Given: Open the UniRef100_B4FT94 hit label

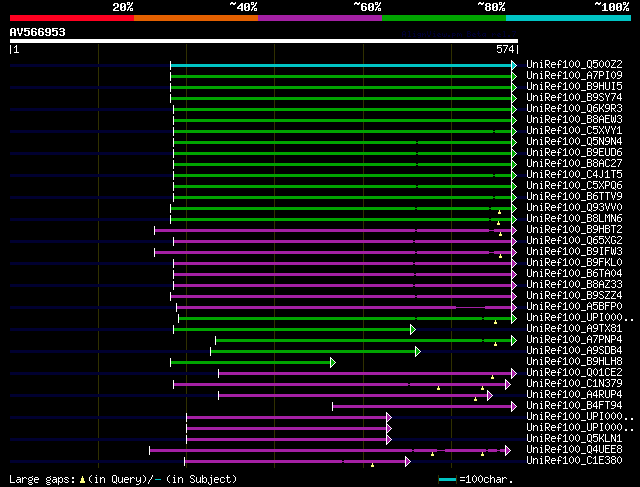Looking at the screenshot, I should [574, 406].
